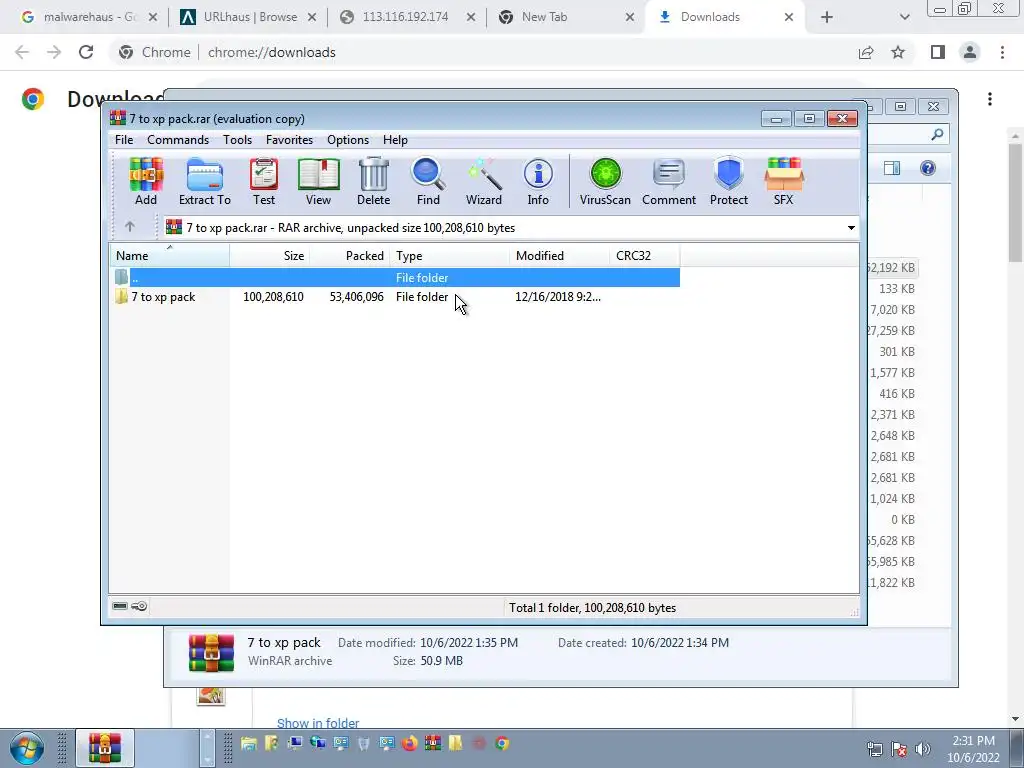Screen dimensions: 1024x768
Task: Open the Options menu
Action: 348,140
